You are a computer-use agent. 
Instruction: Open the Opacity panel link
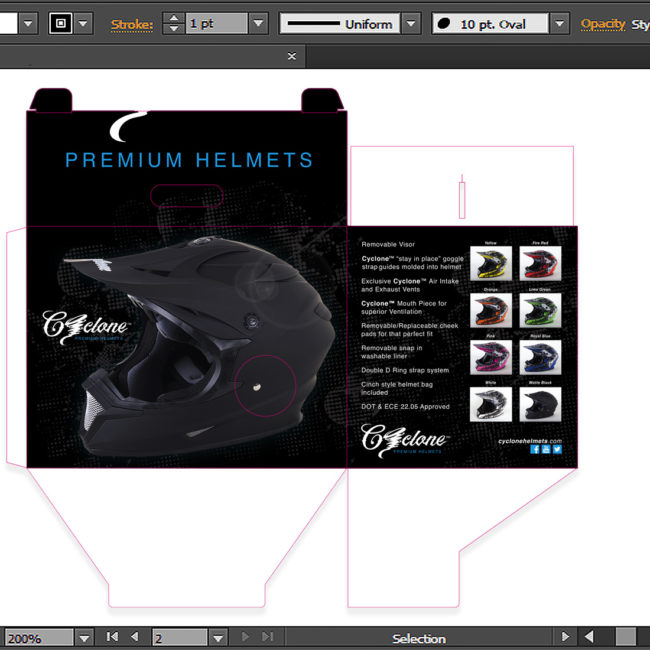click(603, 24)
